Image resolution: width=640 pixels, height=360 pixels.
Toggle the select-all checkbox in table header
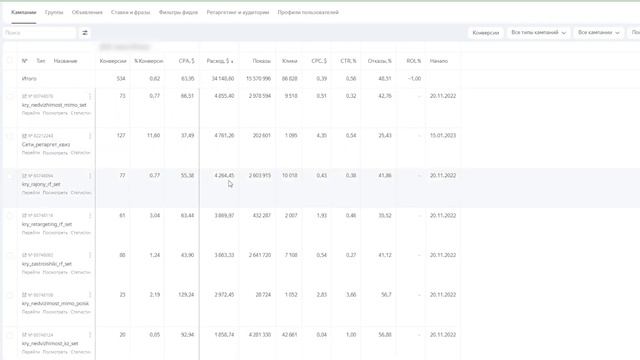pyautogui.click(x=10, y=60)
